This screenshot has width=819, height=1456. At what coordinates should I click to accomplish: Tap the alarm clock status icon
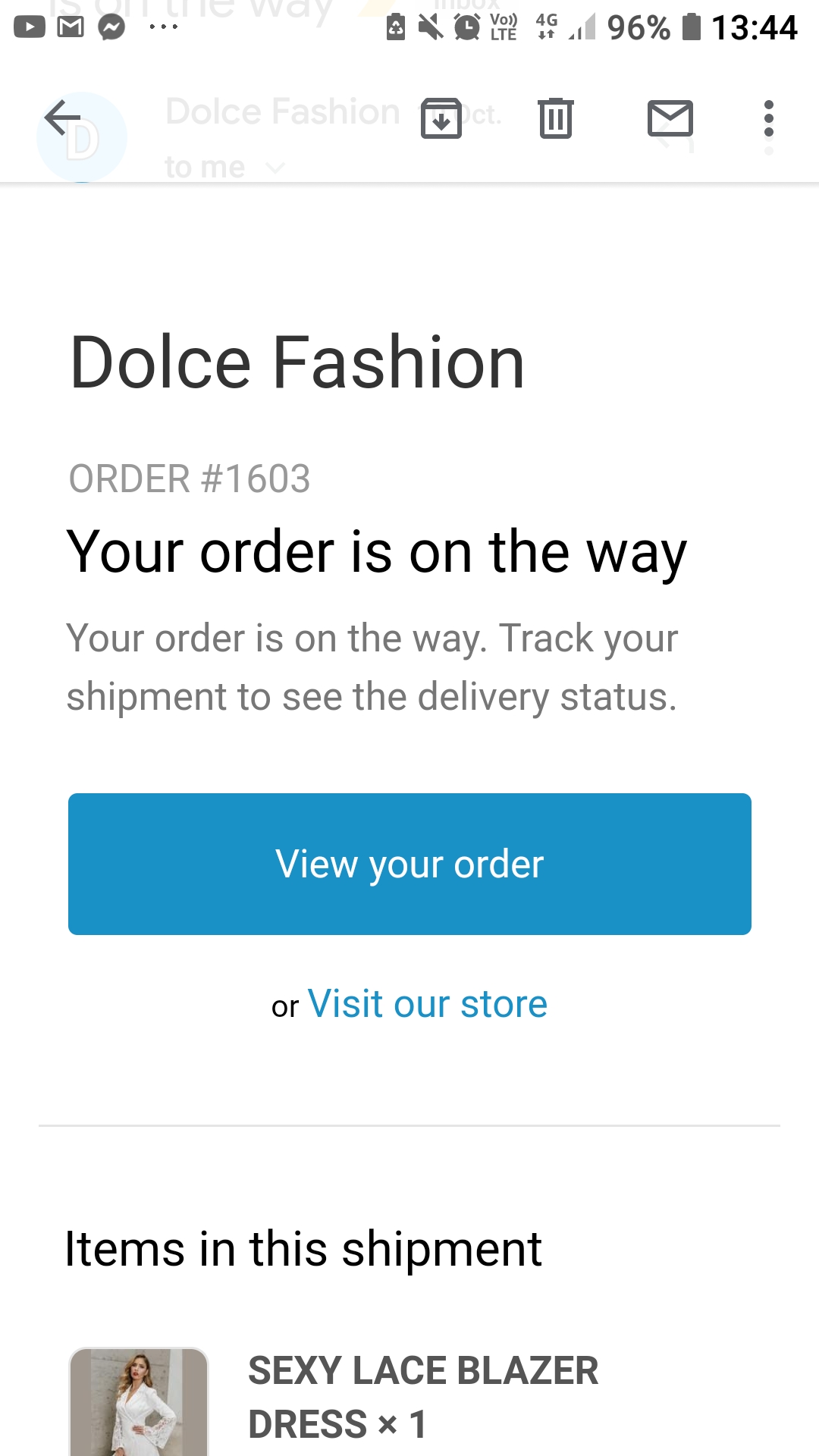click(x=467, y=27)
